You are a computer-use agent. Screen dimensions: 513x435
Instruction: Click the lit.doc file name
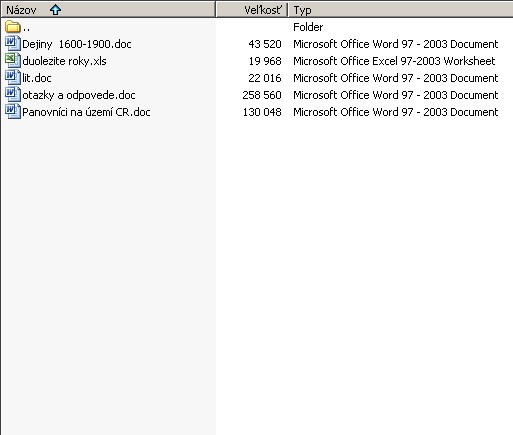pyautogui.click(x=37, y=78)
